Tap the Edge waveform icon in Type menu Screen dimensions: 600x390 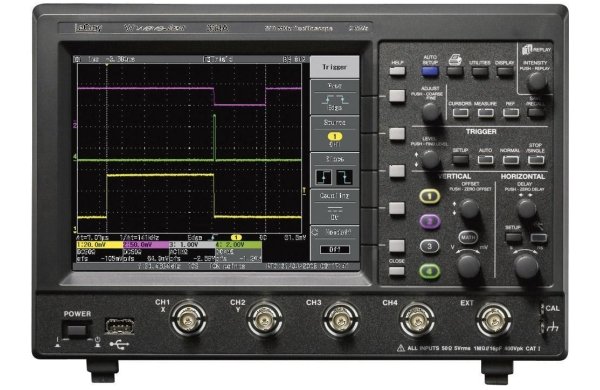click(x=335, y=101)
